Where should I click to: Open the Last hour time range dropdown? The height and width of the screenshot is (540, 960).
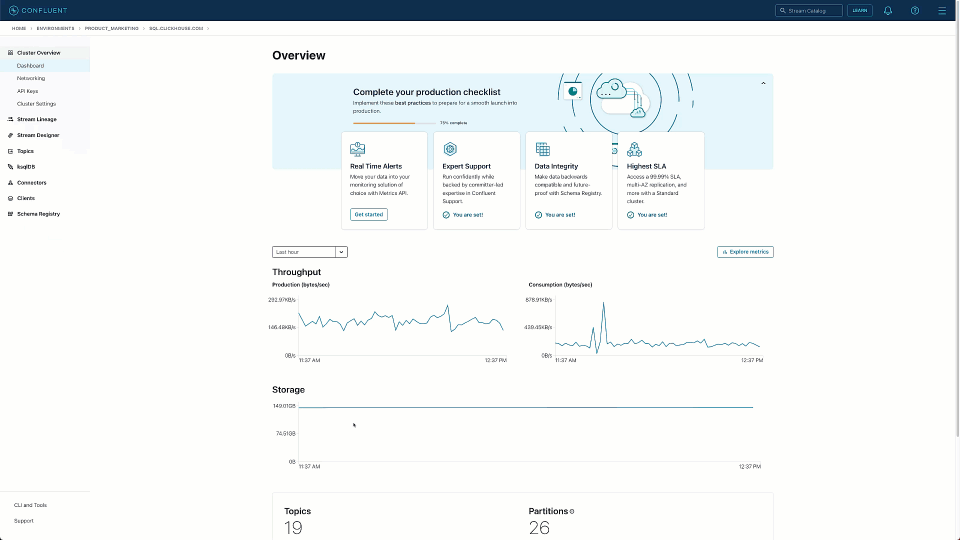(310, 252)
